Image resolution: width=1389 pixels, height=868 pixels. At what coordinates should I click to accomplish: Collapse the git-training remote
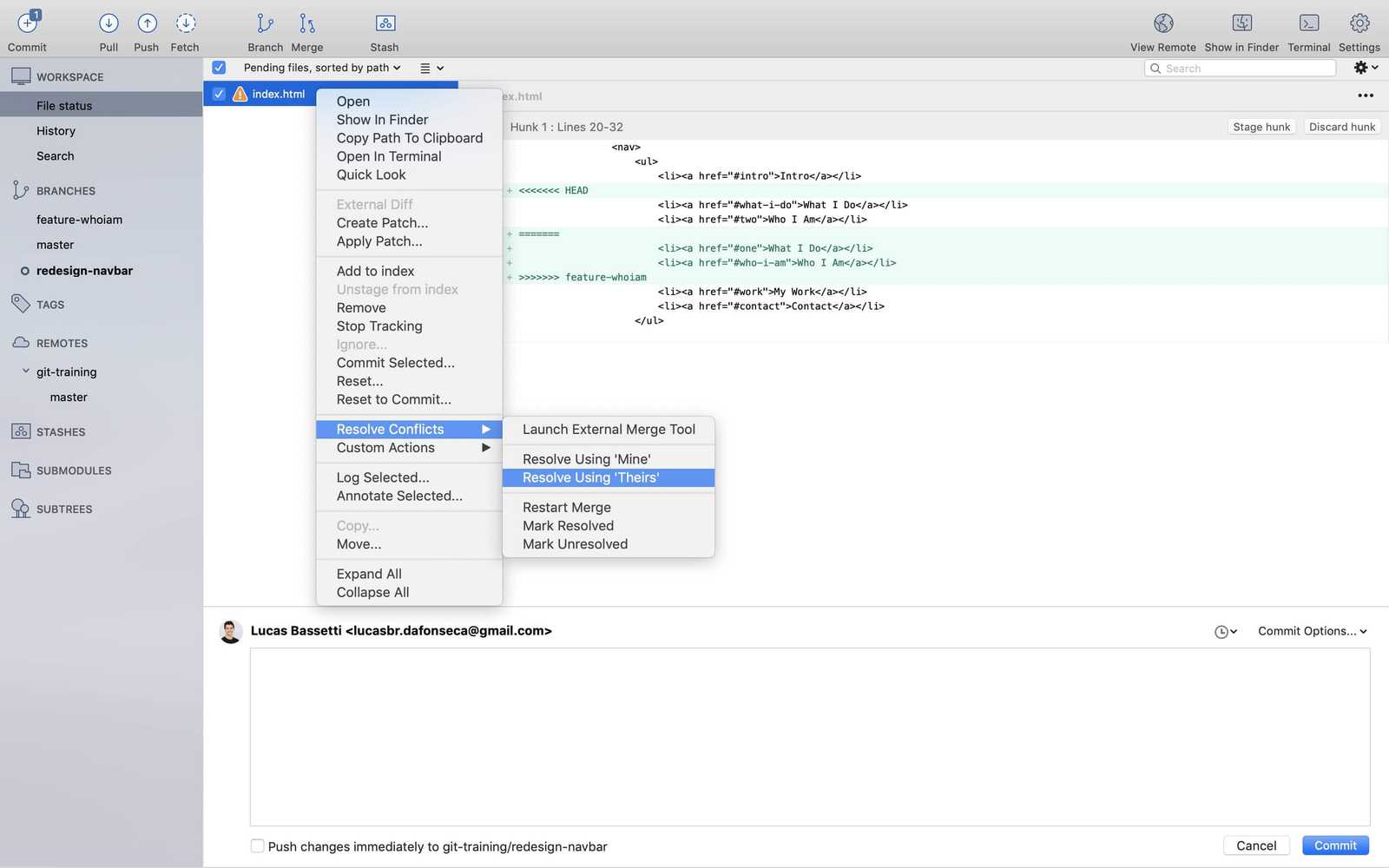coord(25,372)
